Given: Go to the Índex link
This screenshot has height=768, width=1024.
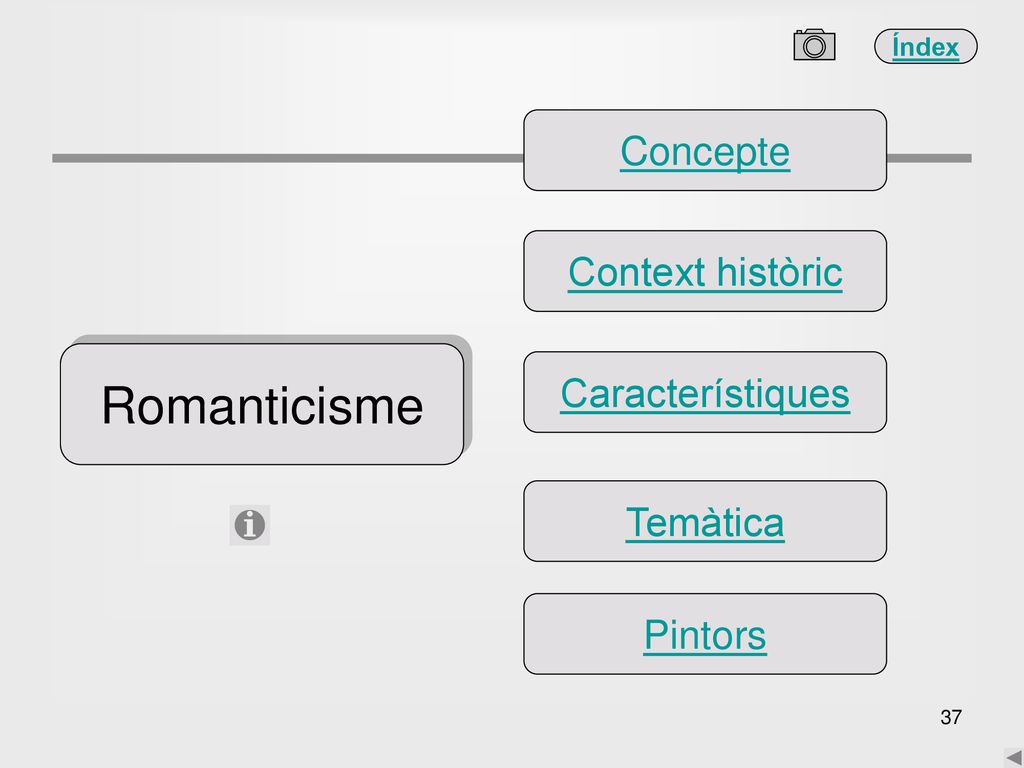Looking at the screenshot, I should coord(925,47).
